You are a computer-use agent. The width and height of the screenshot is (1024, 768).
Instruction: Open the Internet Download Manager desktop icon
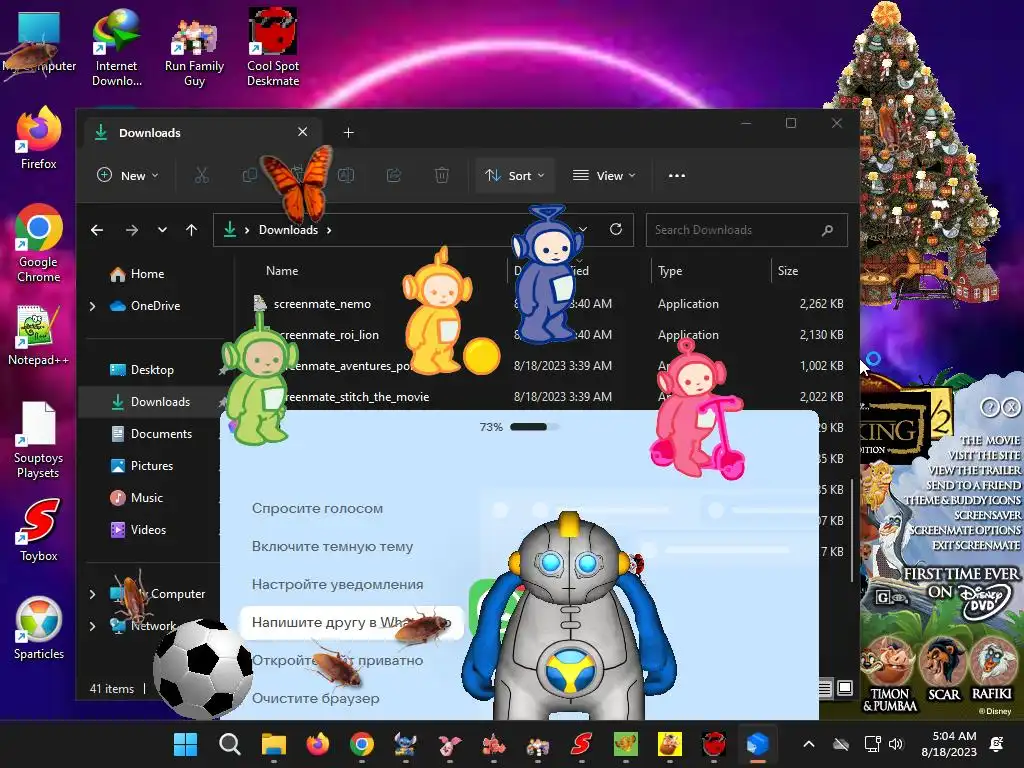[x=116, y=47]
